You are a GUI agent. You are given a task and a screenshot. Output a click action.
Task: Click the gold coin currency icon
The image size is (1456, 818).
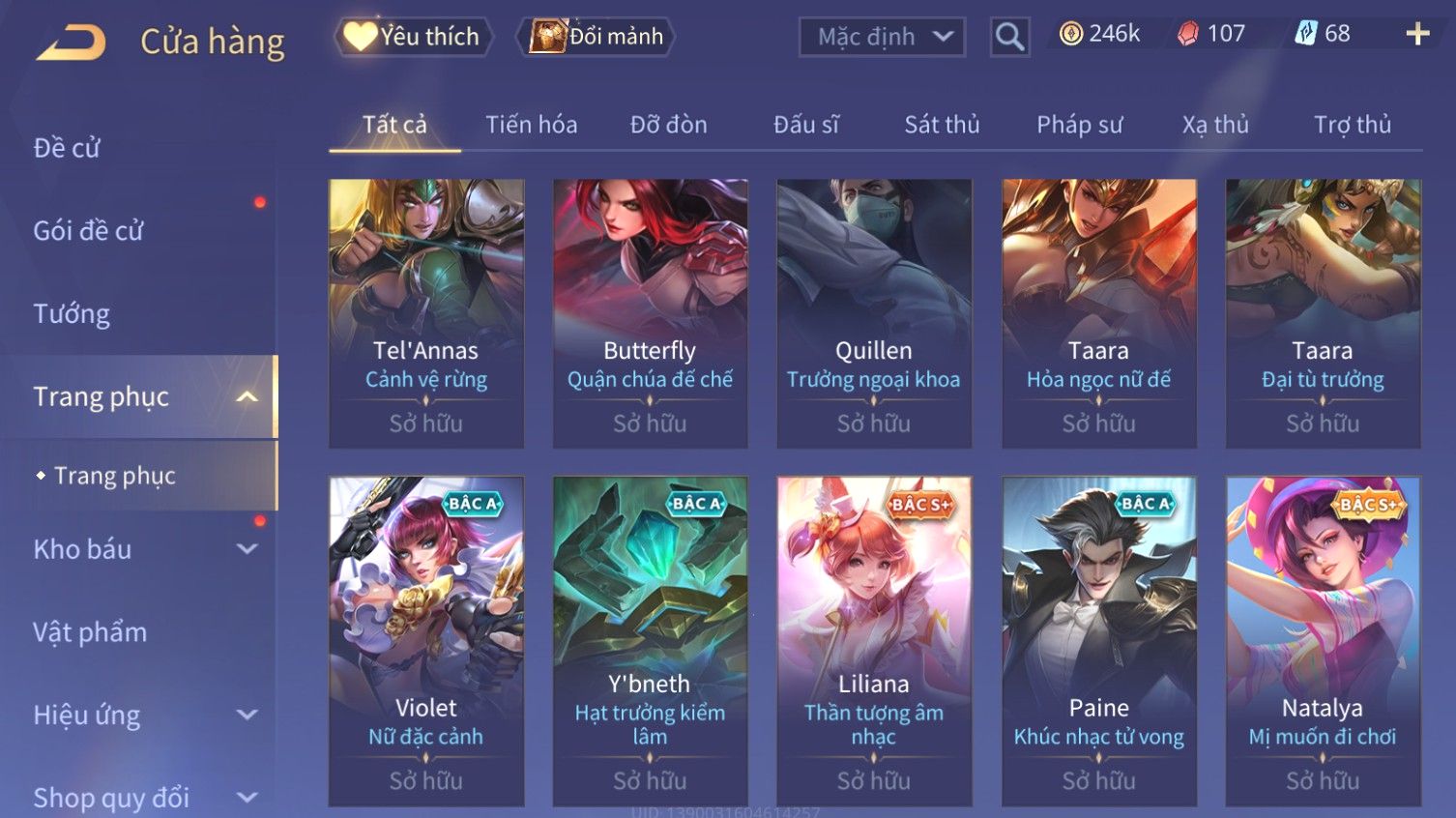pyautogui.click(x=1070, y=34)
